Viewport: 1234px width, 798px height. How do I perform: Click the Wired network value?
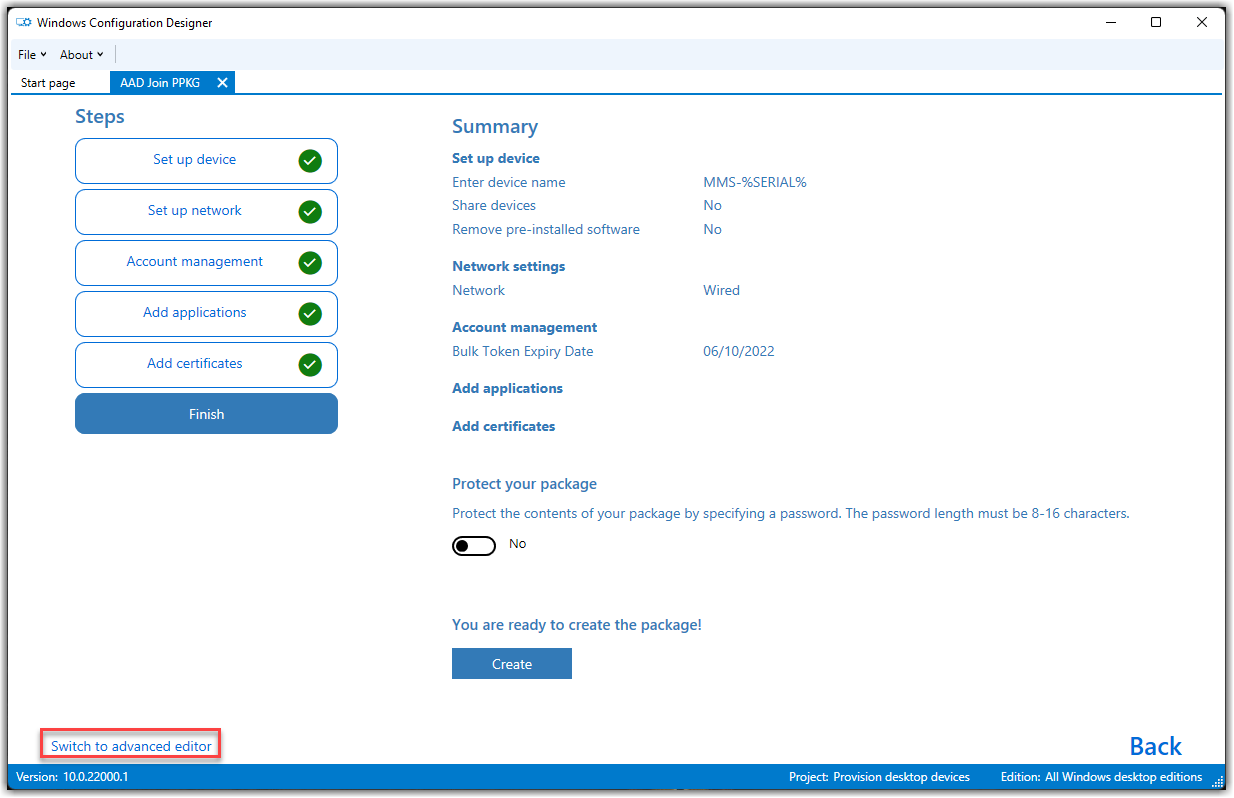click(x=722, y=290)
